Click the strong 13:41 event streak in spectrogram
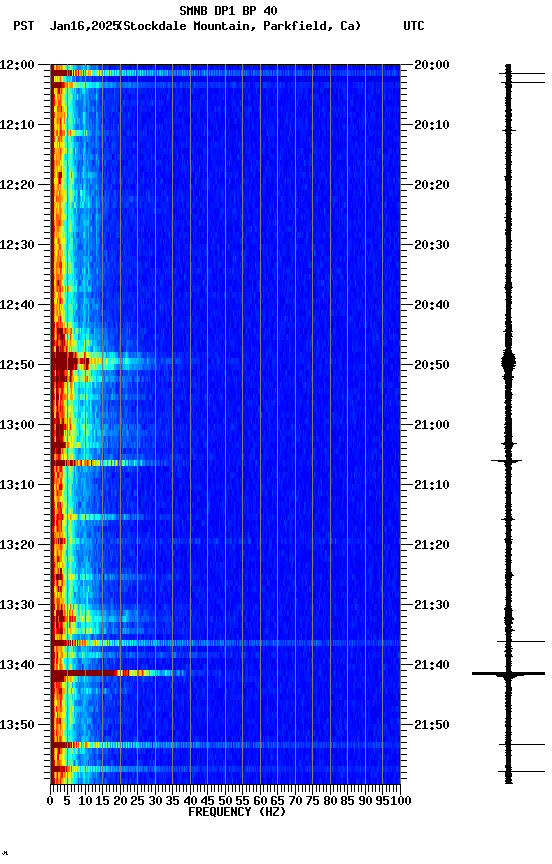 pos(118,673)
